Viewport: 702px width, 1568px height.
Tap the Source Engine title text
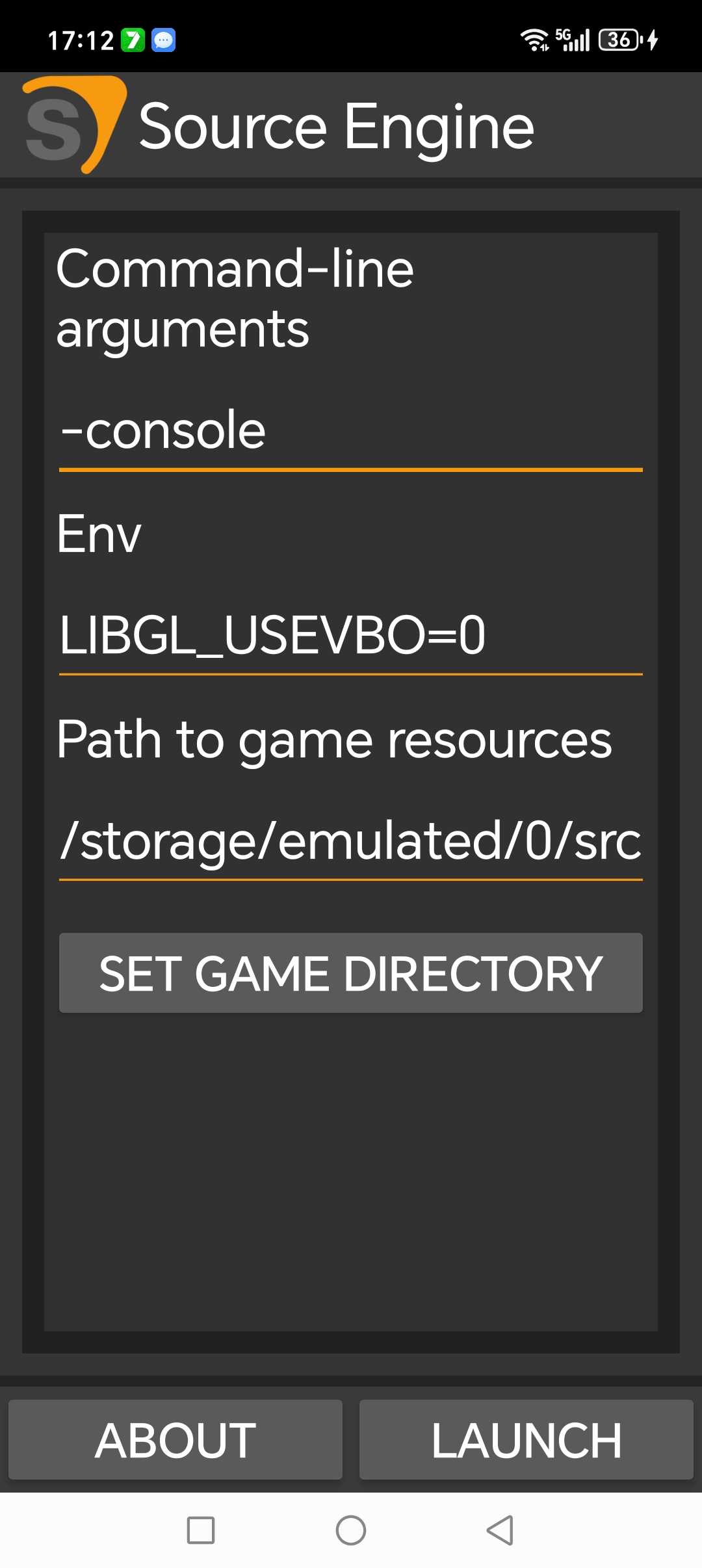(336, 127)
